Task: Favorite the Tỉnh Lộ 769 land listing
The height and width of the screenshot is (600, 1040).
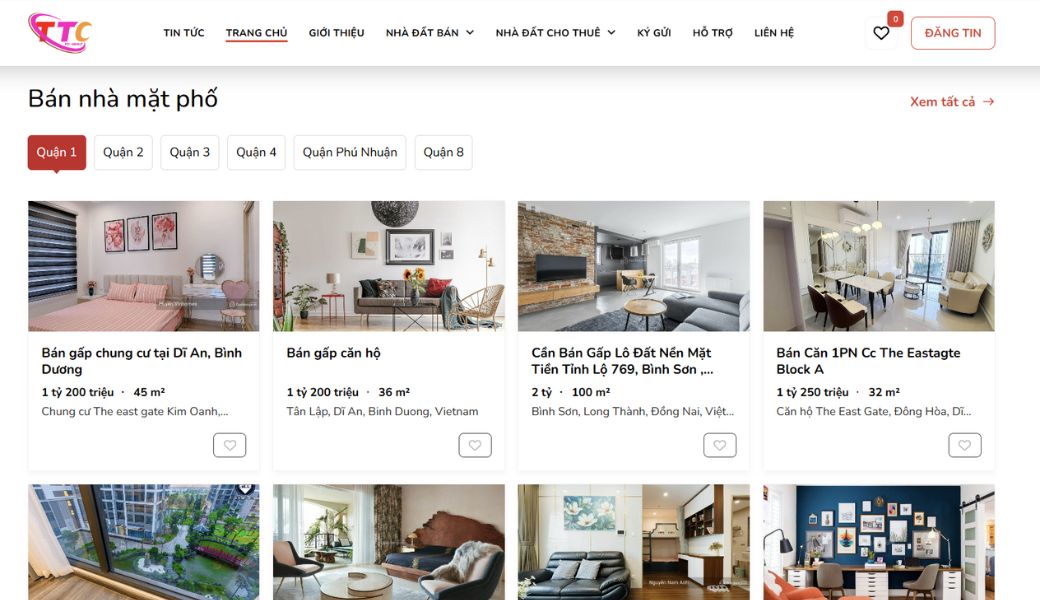Action: pos(720,445)
